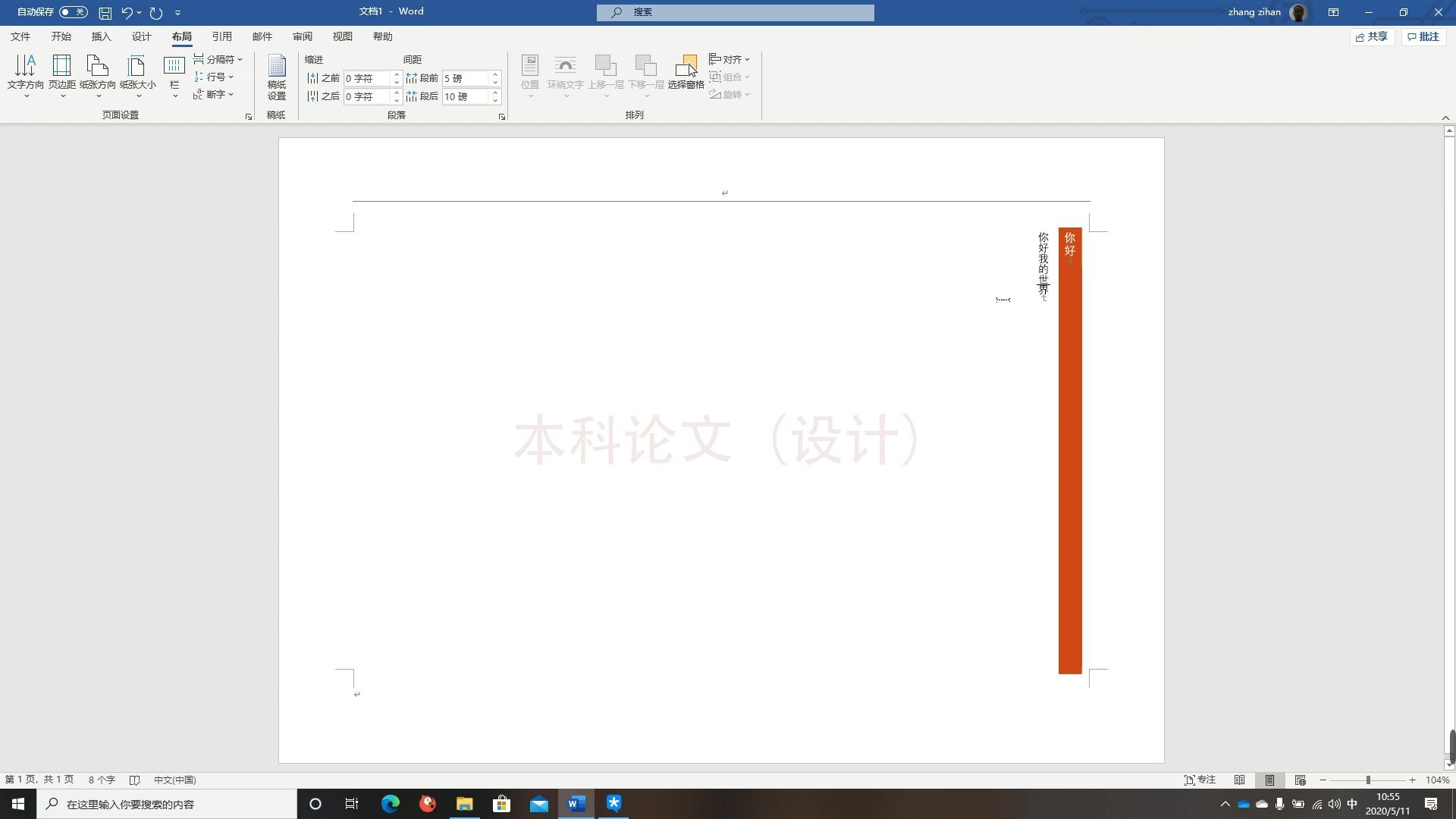Switch to the 插入 ribbon tab
This screenshot has width=1456, height=819.
point(101,36)
